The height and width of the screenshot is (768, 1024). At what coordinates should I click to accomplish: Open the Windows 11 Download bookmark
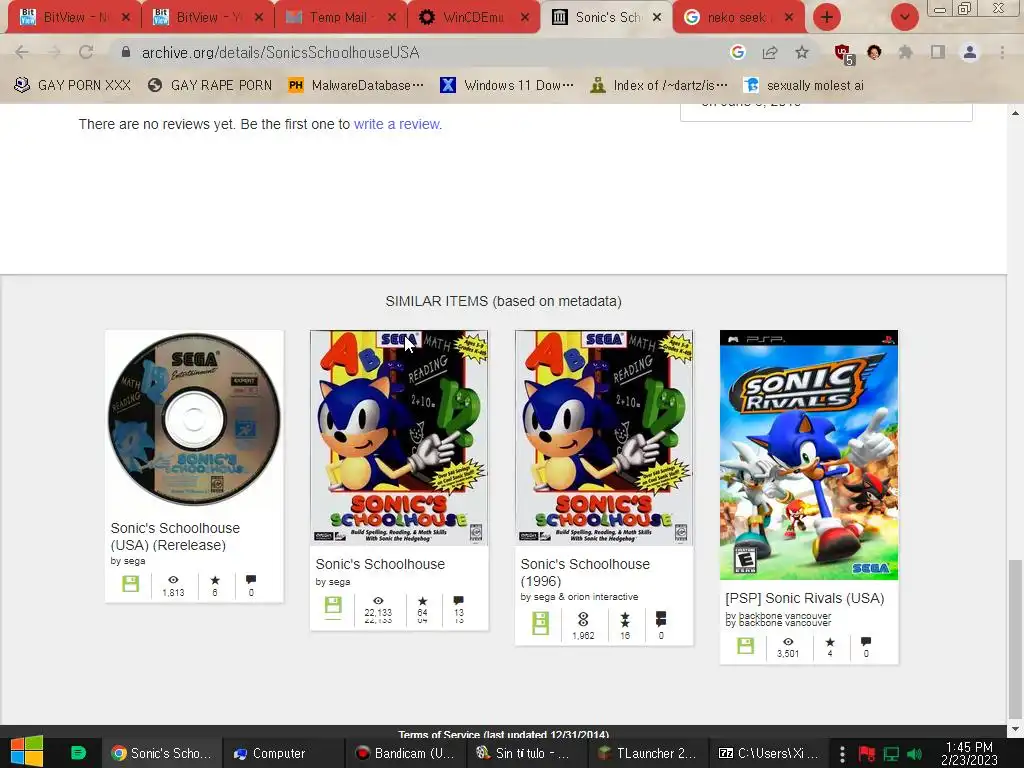coord(507,86)
